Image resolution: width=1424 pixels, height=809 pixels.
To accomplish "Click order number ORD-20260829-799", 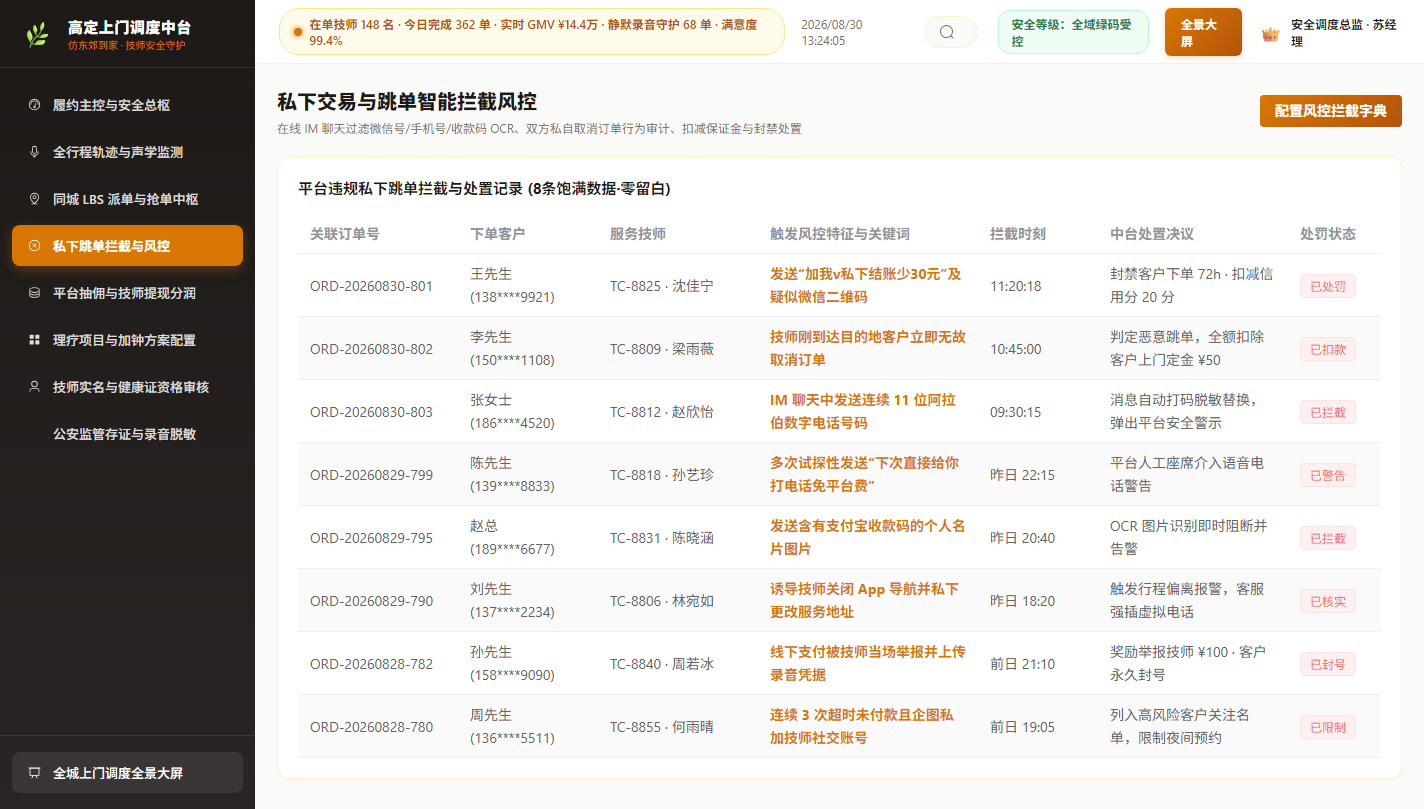I will 371,475.
